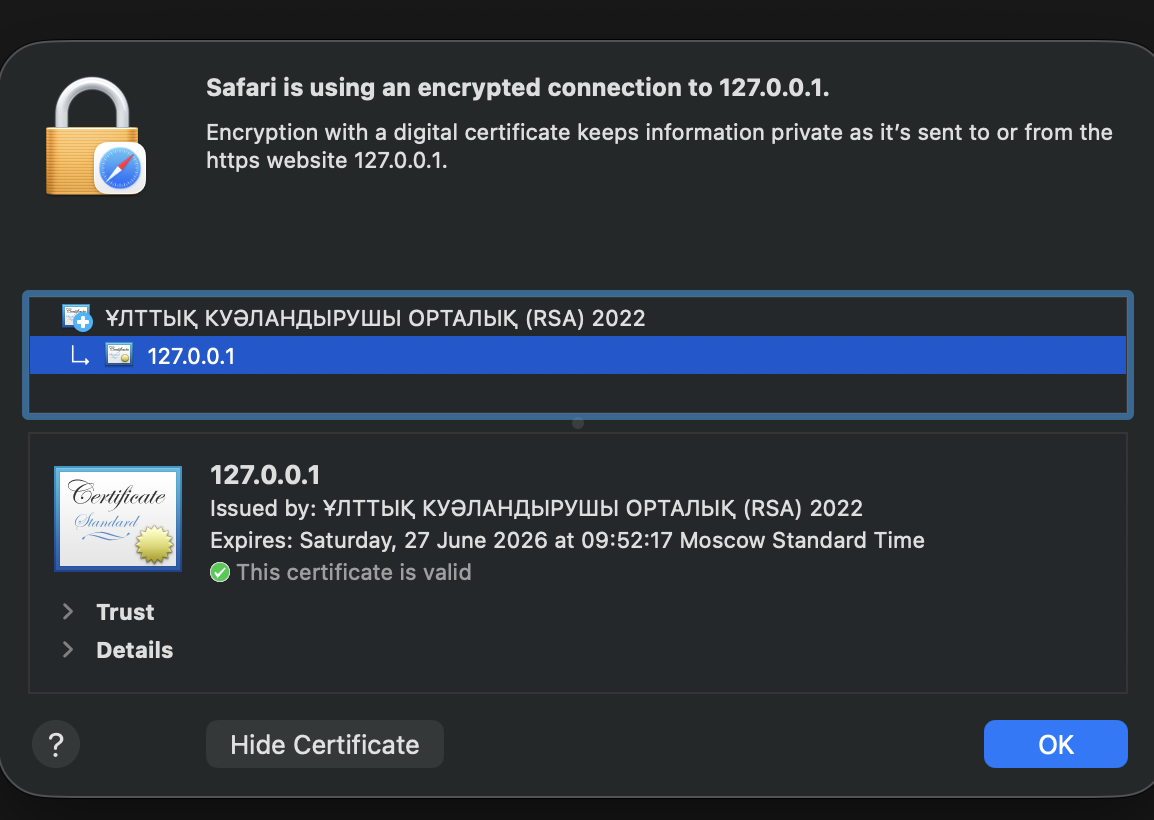Click the empty row in the certificate chain list
The image size is (1154, 820).
[578, 393]
